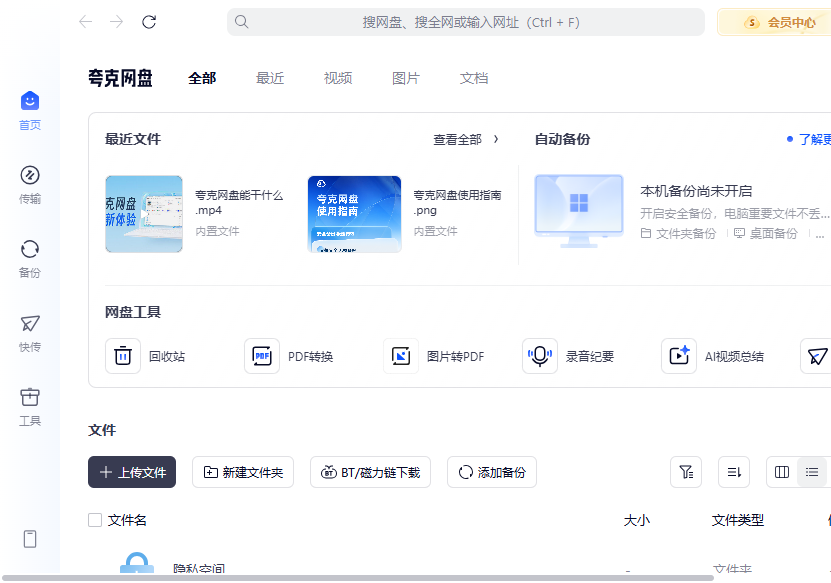The height and width of the screenshot is (583, 831).
Task: Open the 工具 tools sidebar icon
Action: pos(30,397)
